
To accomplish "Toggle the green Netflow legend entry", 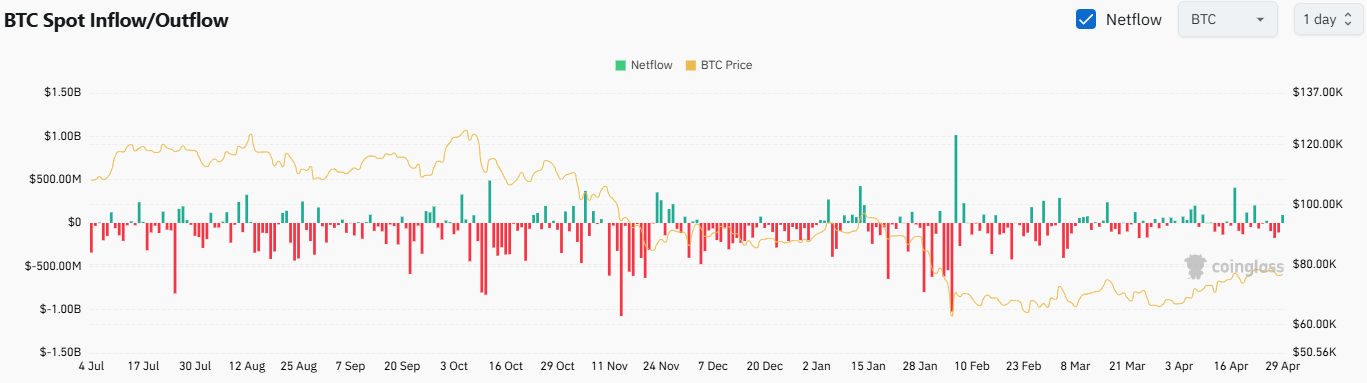I will [x=643, y=65].
